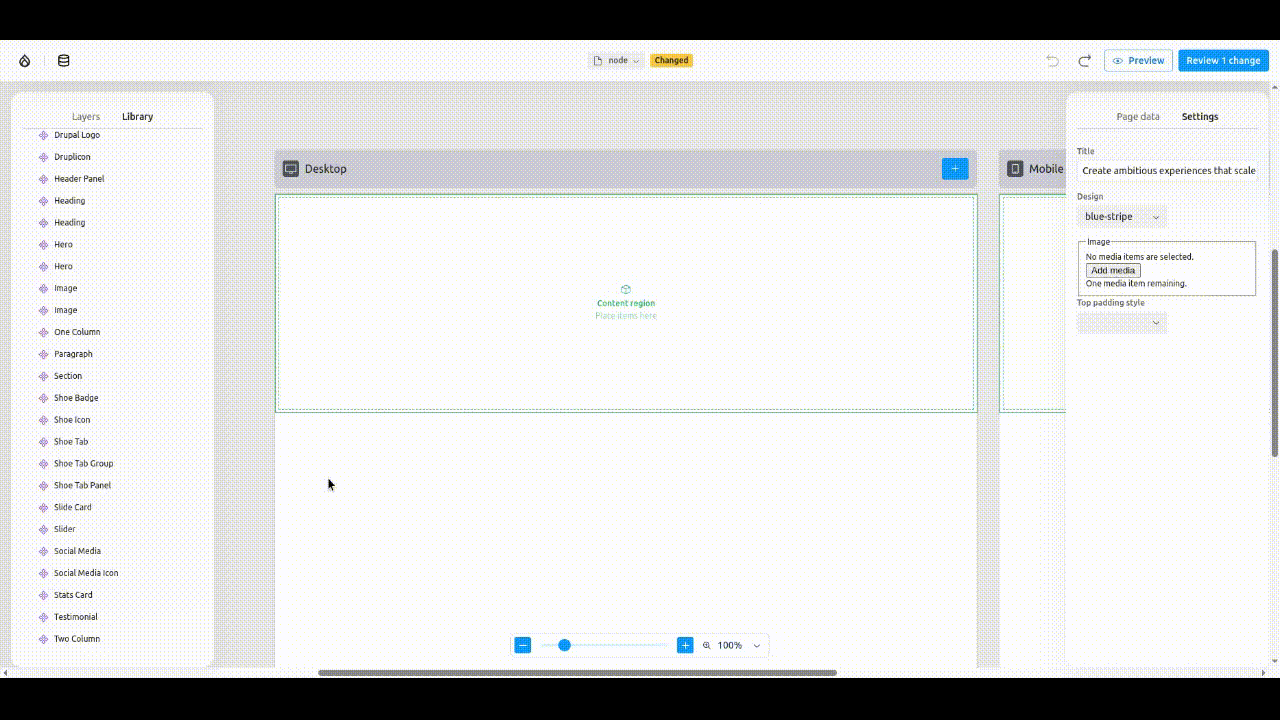Click the redo arrow icon

coord(1084,60)
